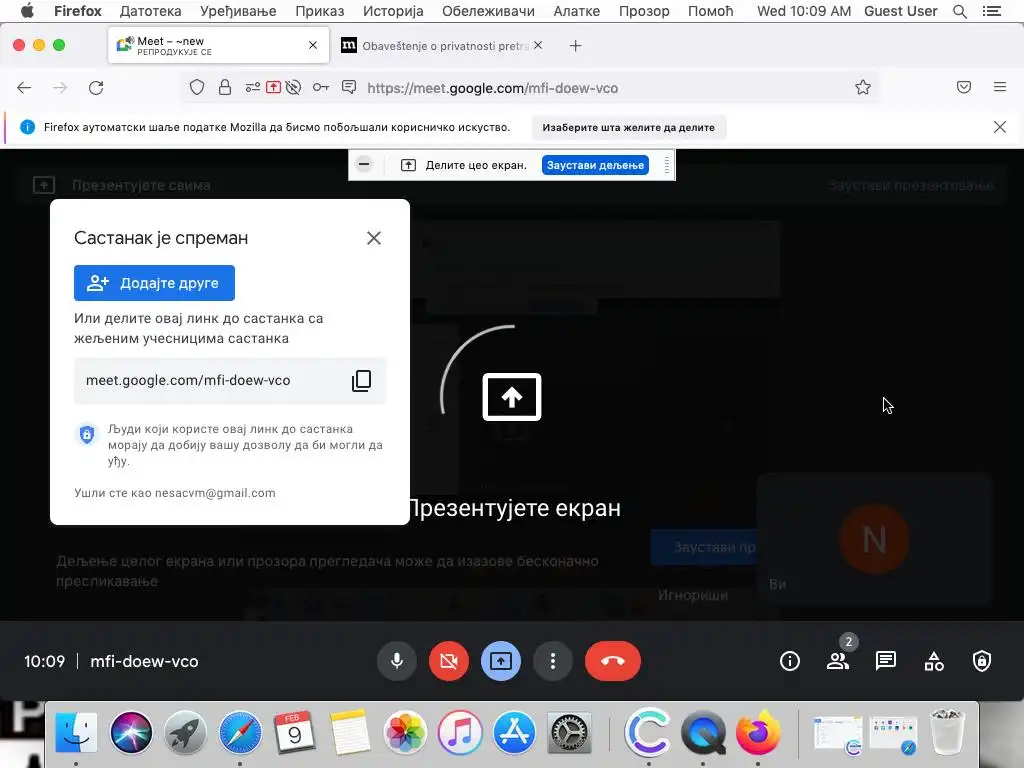This screenshot has height=768, width=1024.
Task: Open App Store from the Dock
Action: (514, 731)
